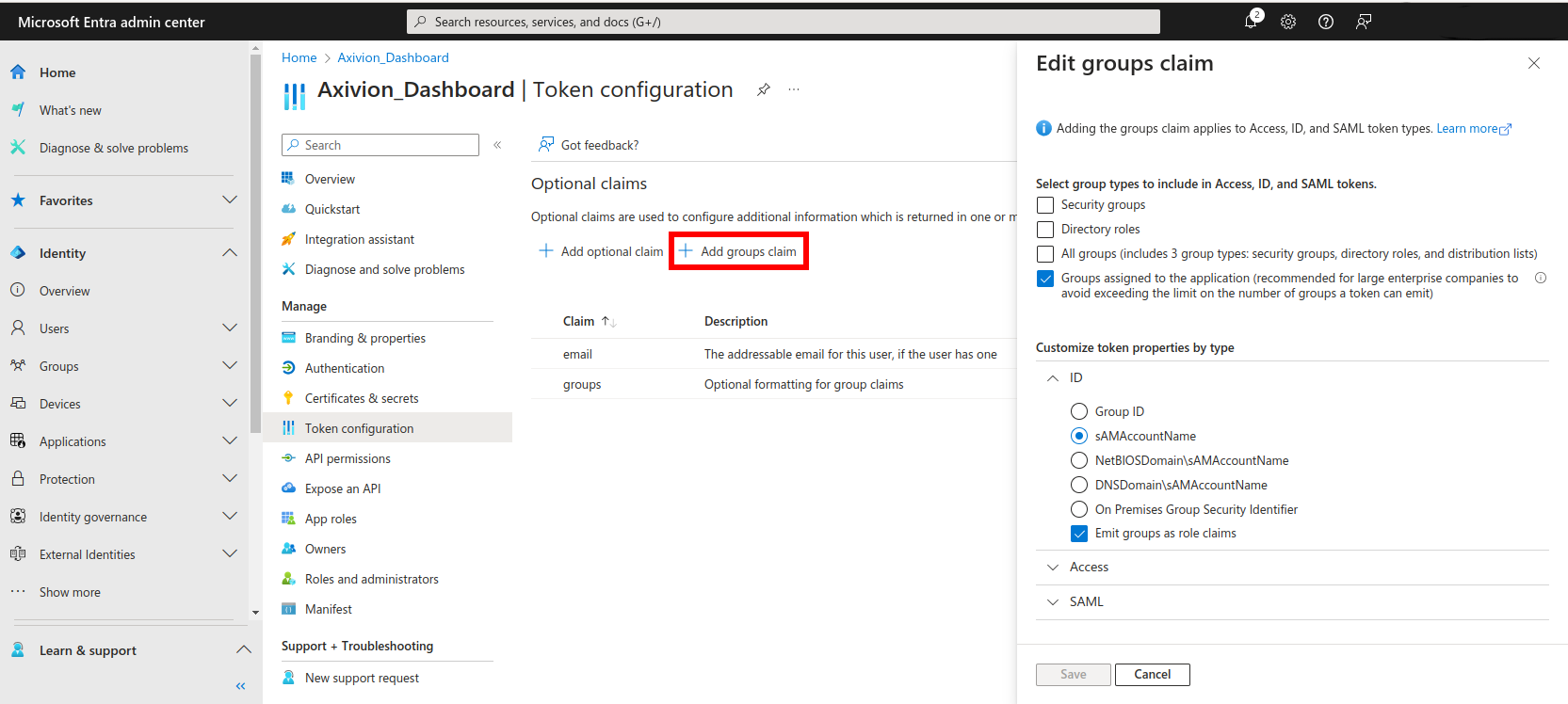The image size is (1568, 704).
Task: Click the Cancel button
Action: click(x=1153, y=675)
